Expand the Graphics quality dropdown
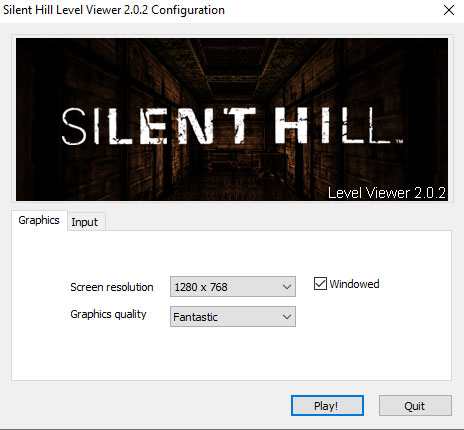Image resolution: width=464 pixels, height=430 pixels. [x=233, y=317]
